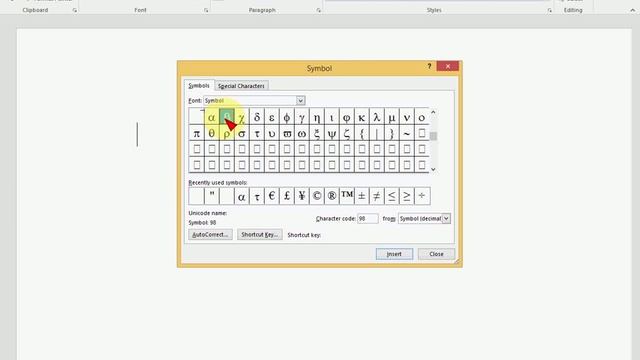Select the beta symbol in the grid
Viewport: 640px width, 360px height.
tap(227, 117)
